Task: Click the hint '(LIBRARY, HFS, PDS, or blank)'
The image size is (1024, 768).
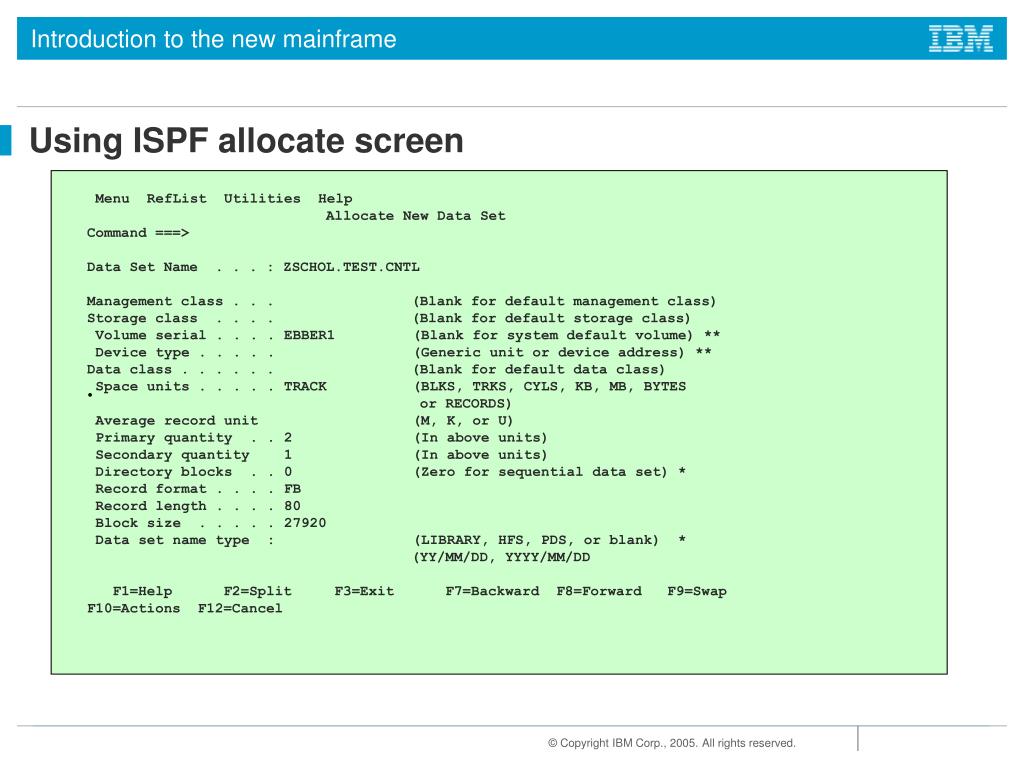Action: click(x=536, y=541)
